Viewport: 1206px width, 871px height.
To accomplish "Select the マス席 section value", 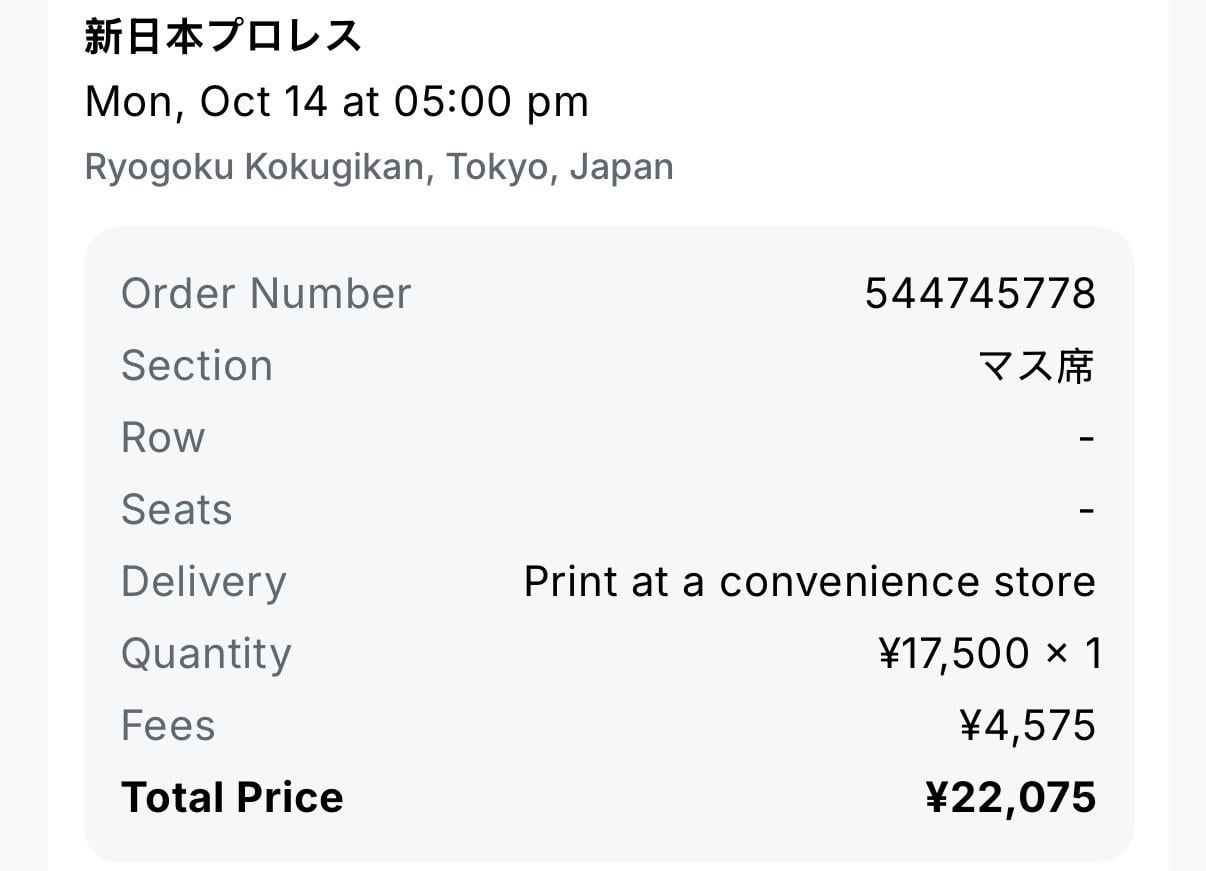I will click(1037, 366).
